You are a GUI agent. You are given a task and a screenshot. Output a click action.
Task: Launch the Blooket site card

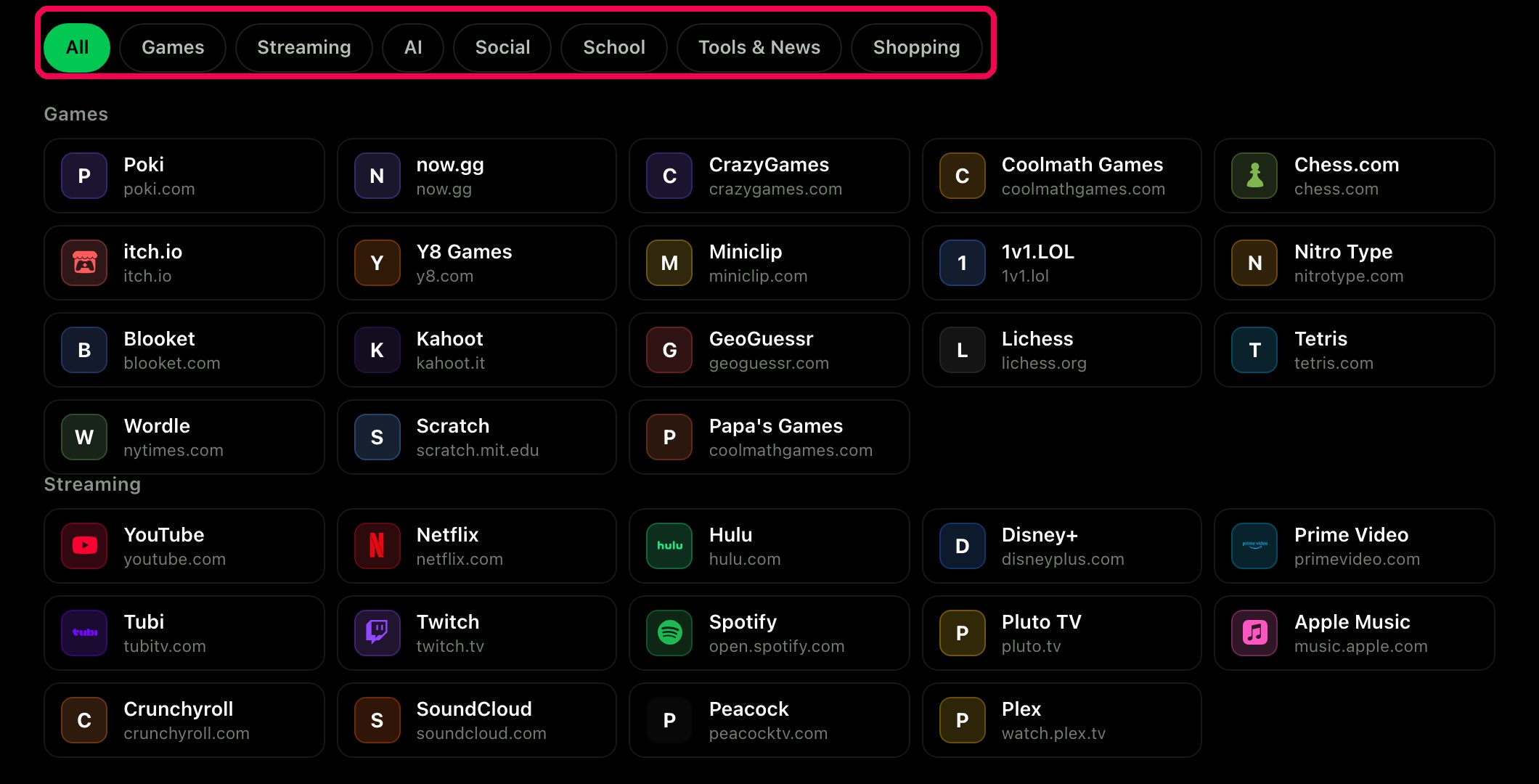(184, 350)
